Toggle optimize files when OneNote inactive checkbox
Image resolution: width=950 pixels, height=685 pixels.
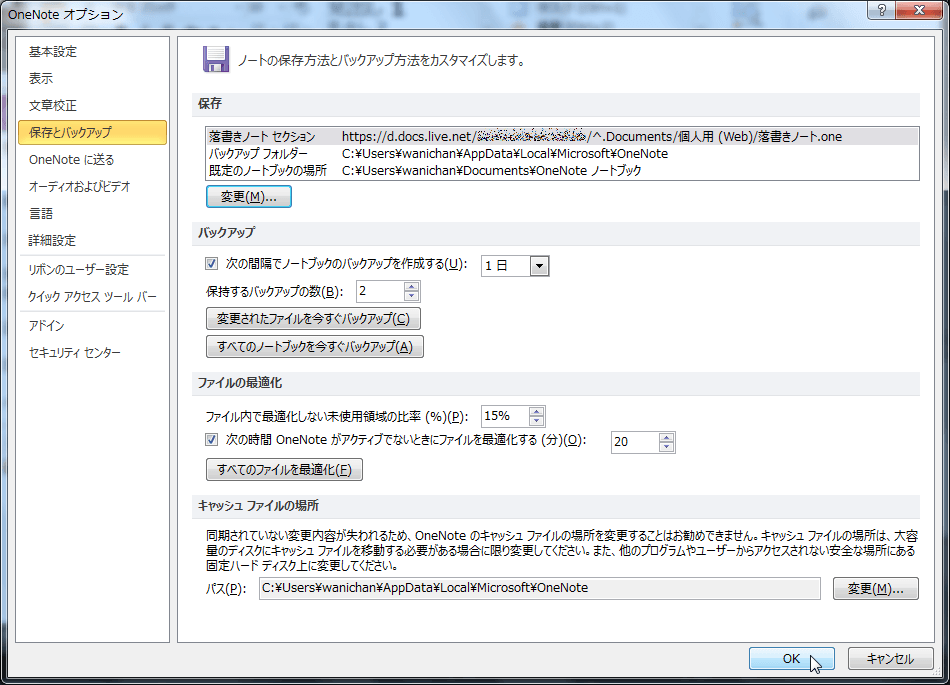[x=211, y=440]
